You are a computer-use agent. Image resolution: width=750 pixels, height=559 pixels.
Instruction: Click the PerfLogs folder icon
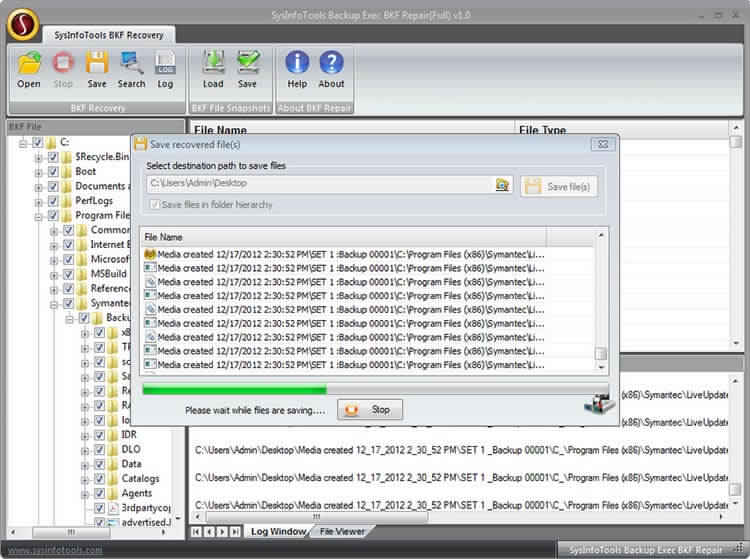(66, 201)
